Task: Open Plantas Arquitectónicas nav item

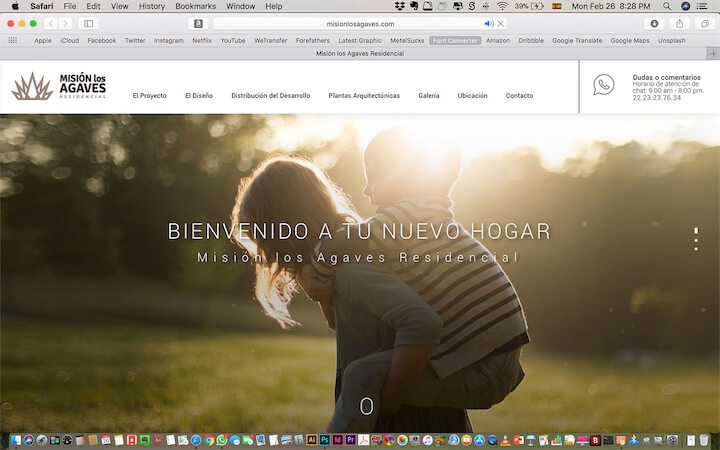Action: pyautogui.click(x=364, y=96)
